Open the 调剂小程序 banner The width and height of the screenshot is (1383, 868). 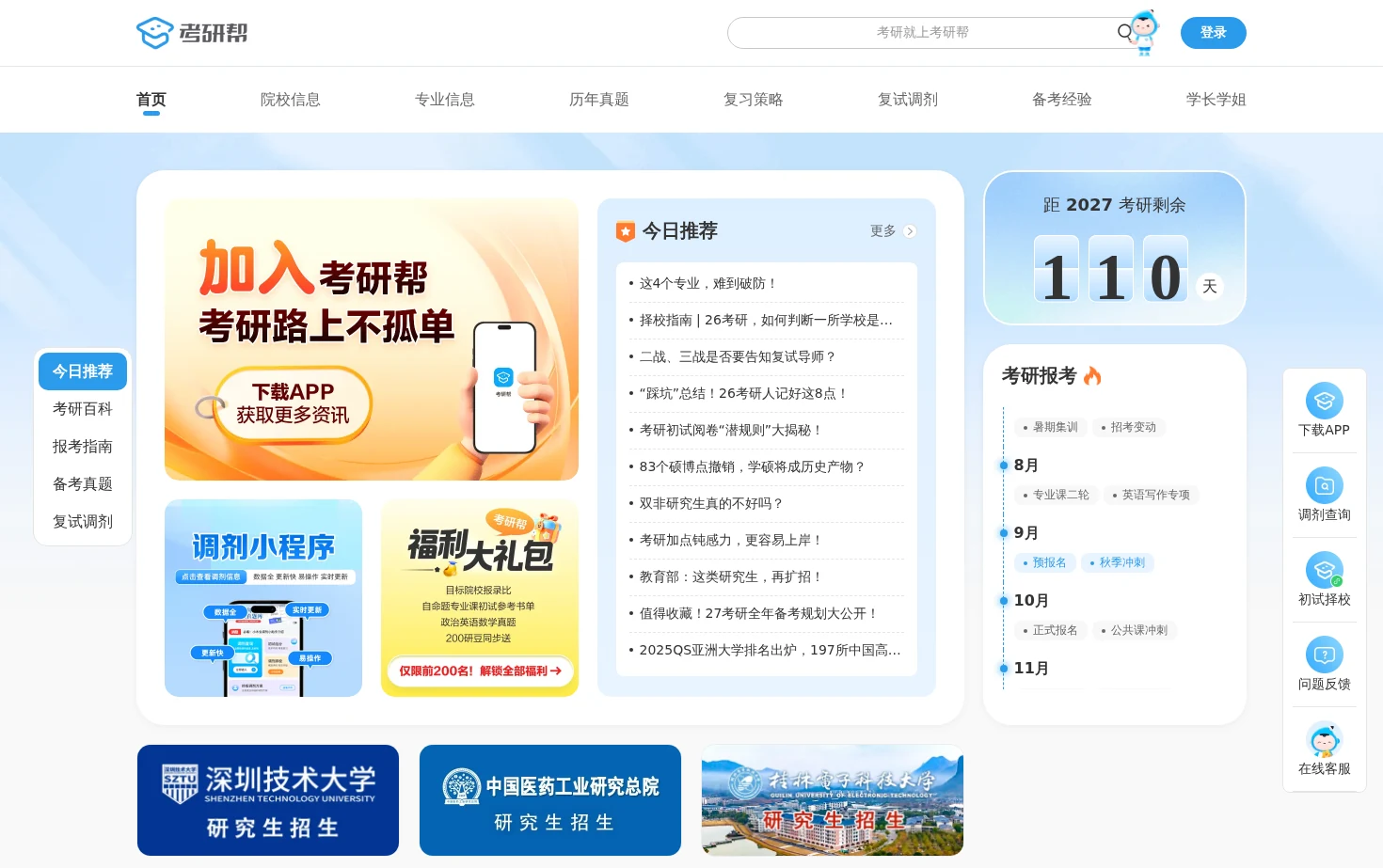tap(263, 598)
